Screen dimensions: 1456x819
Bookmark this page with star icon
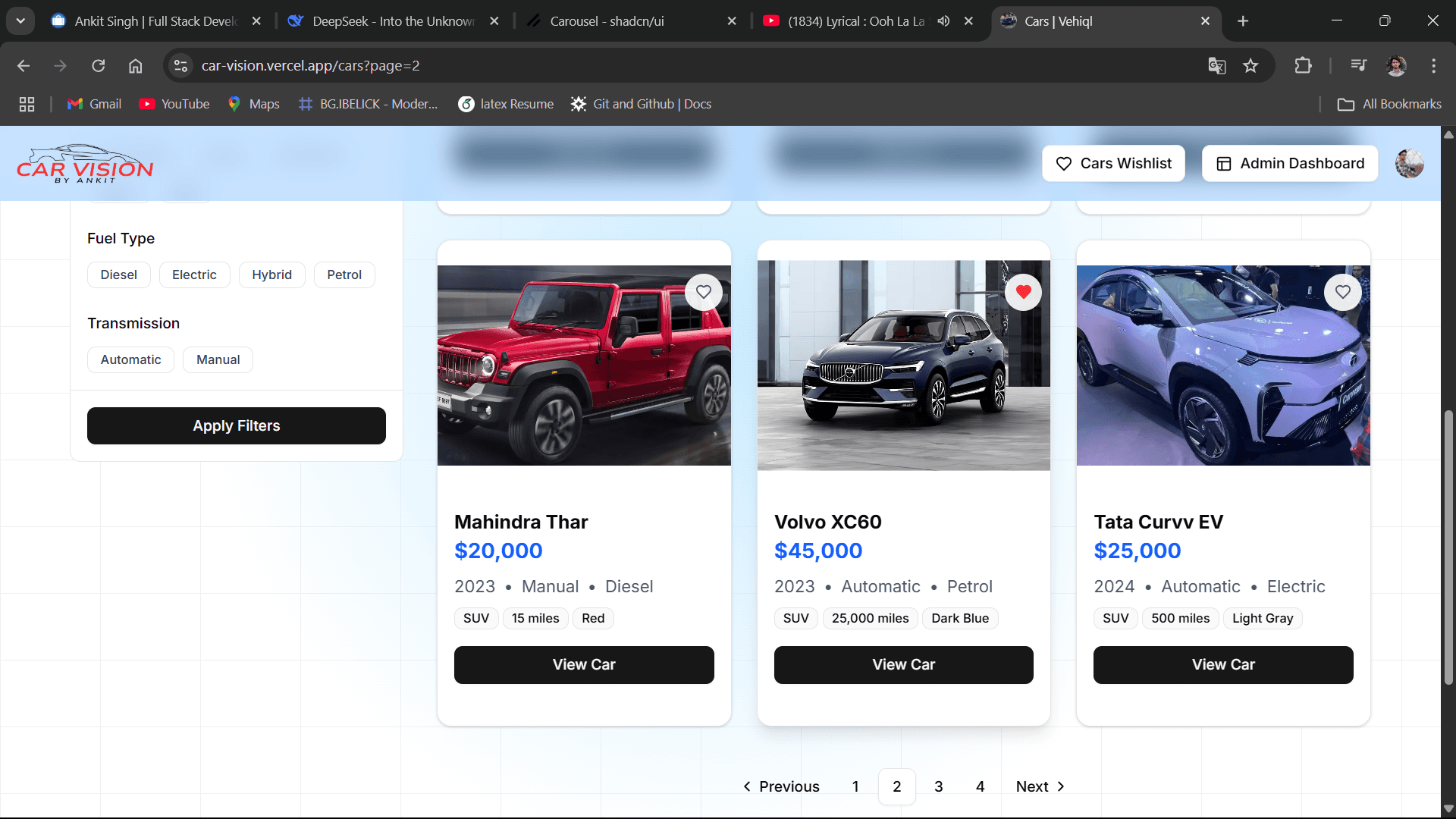(1250, 66)
